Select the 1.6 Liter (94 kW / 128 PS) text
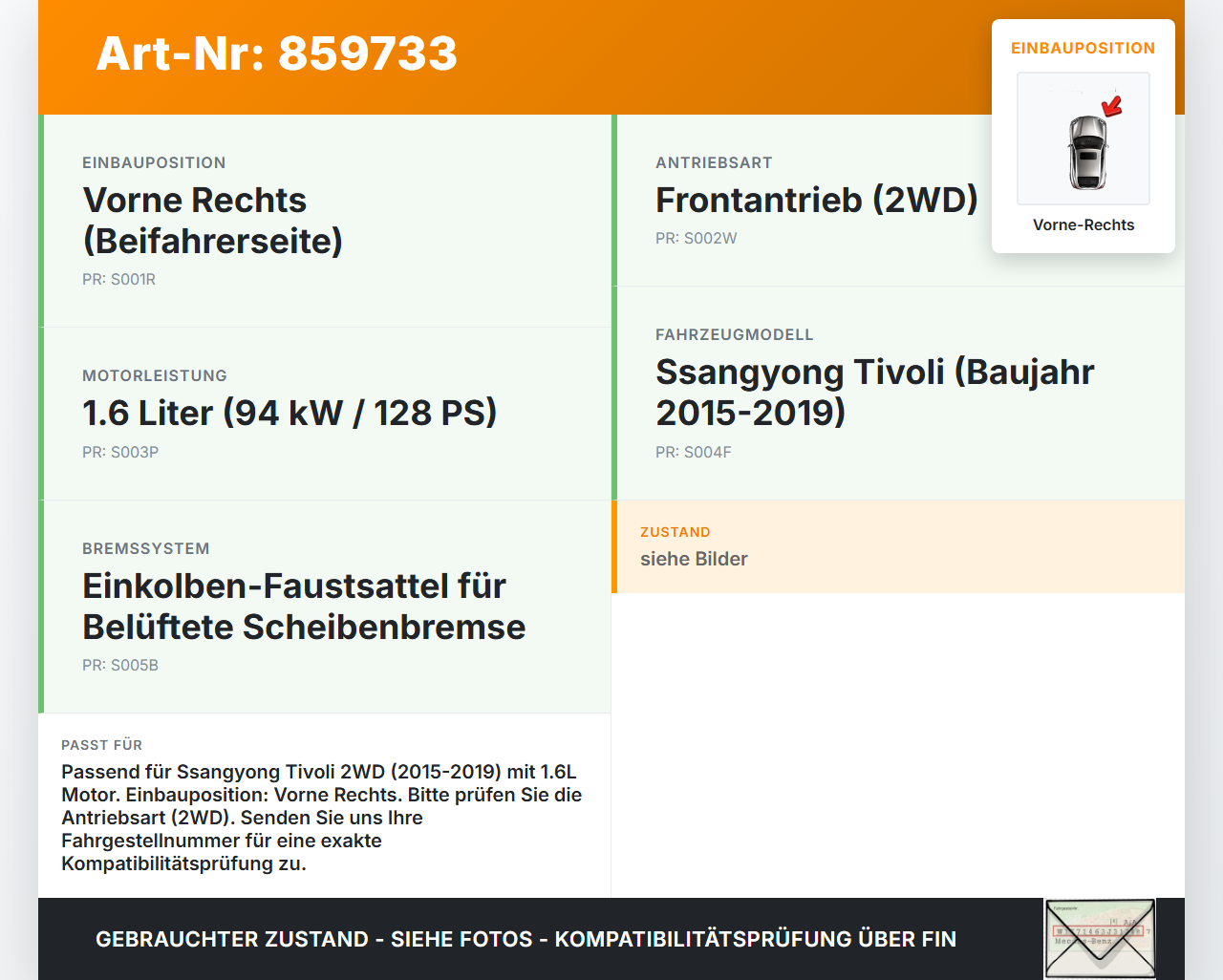This screenshot has height=980, width=1223. click(290, 413)
